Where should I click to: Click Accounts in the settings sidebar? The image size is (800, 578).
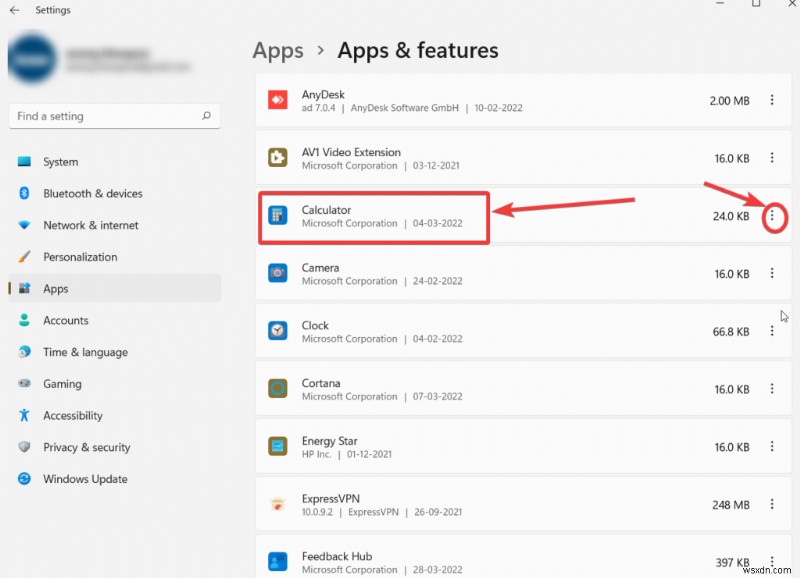coord(66,320)
